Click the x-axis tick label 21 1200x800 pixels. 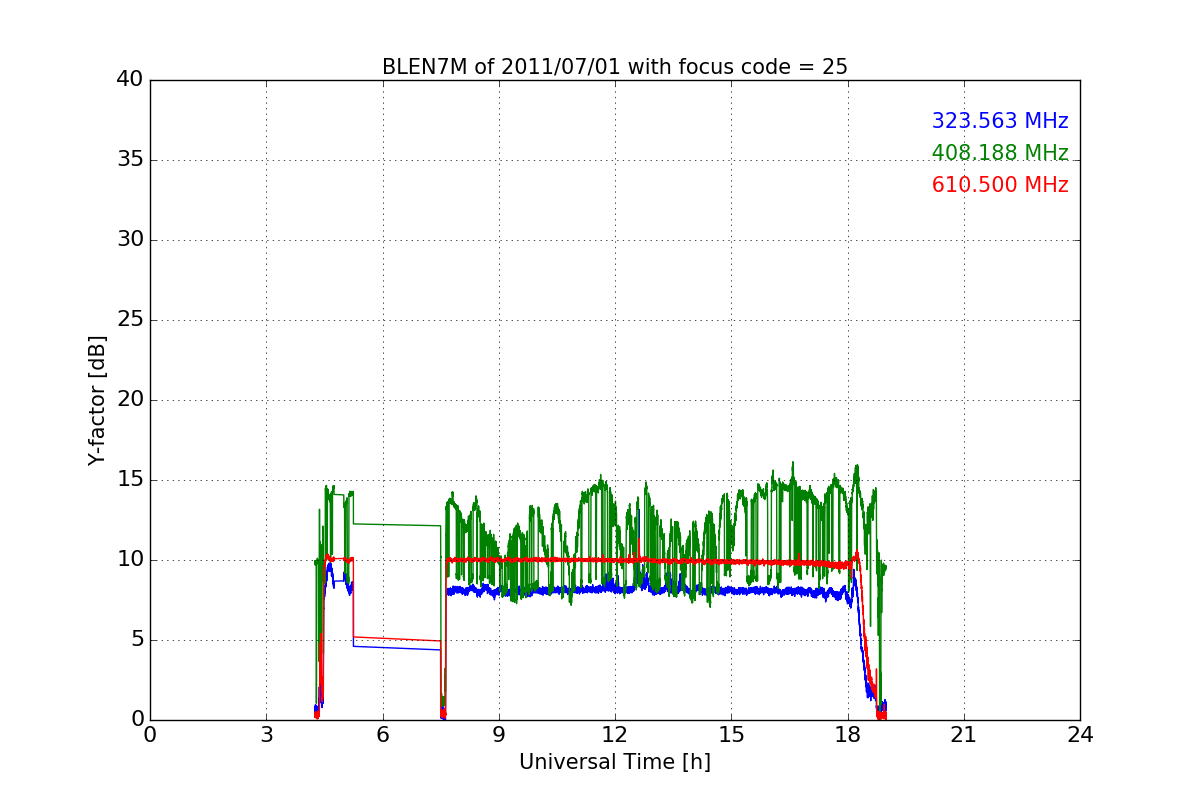[x=964, y=735]
